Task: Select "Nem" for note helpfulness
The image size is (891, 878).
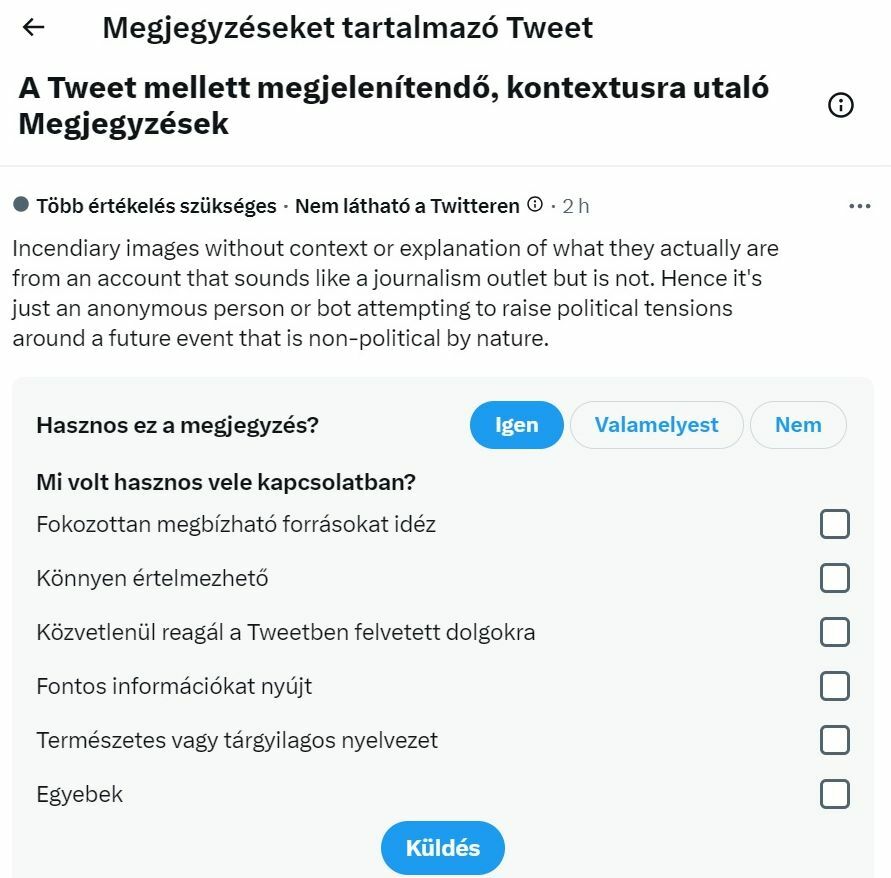Action: [x=798, y=425]
